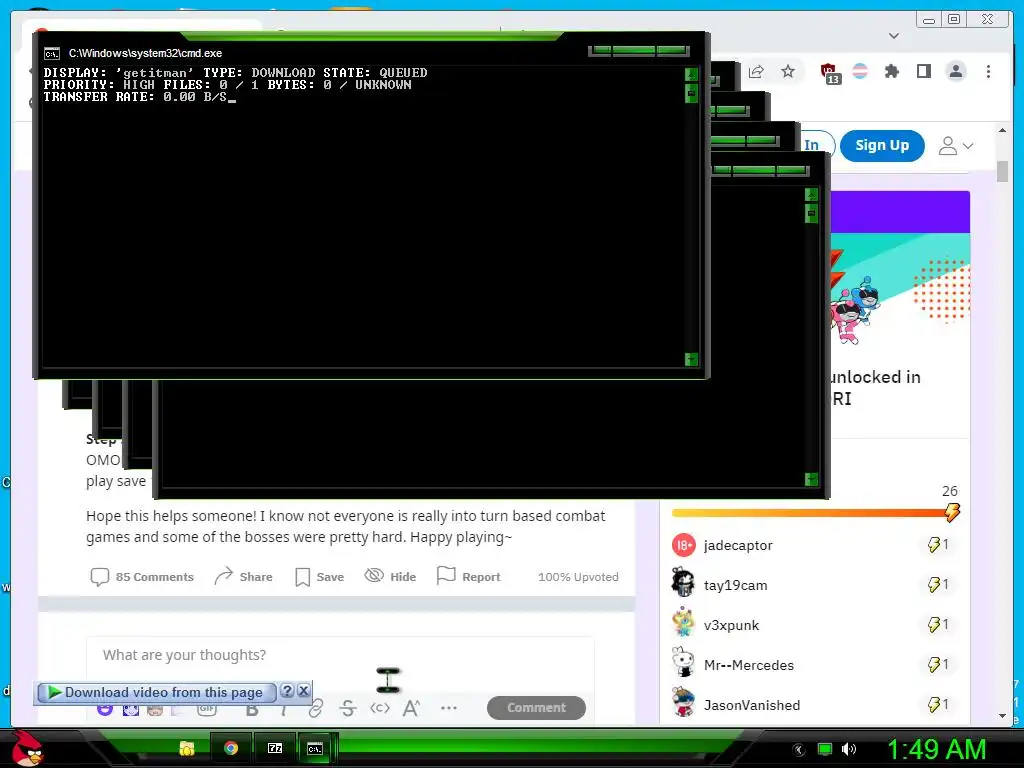1024x768 pixels.
Task: Hide the post using Hide button
Action: 390,577
